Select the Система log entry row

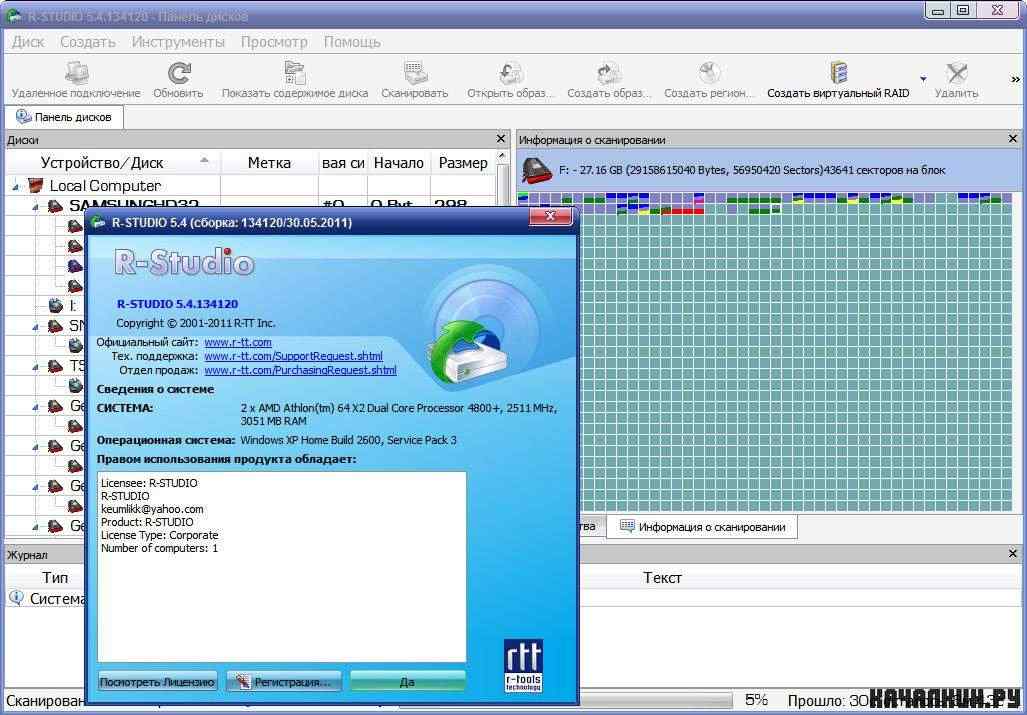513,598
